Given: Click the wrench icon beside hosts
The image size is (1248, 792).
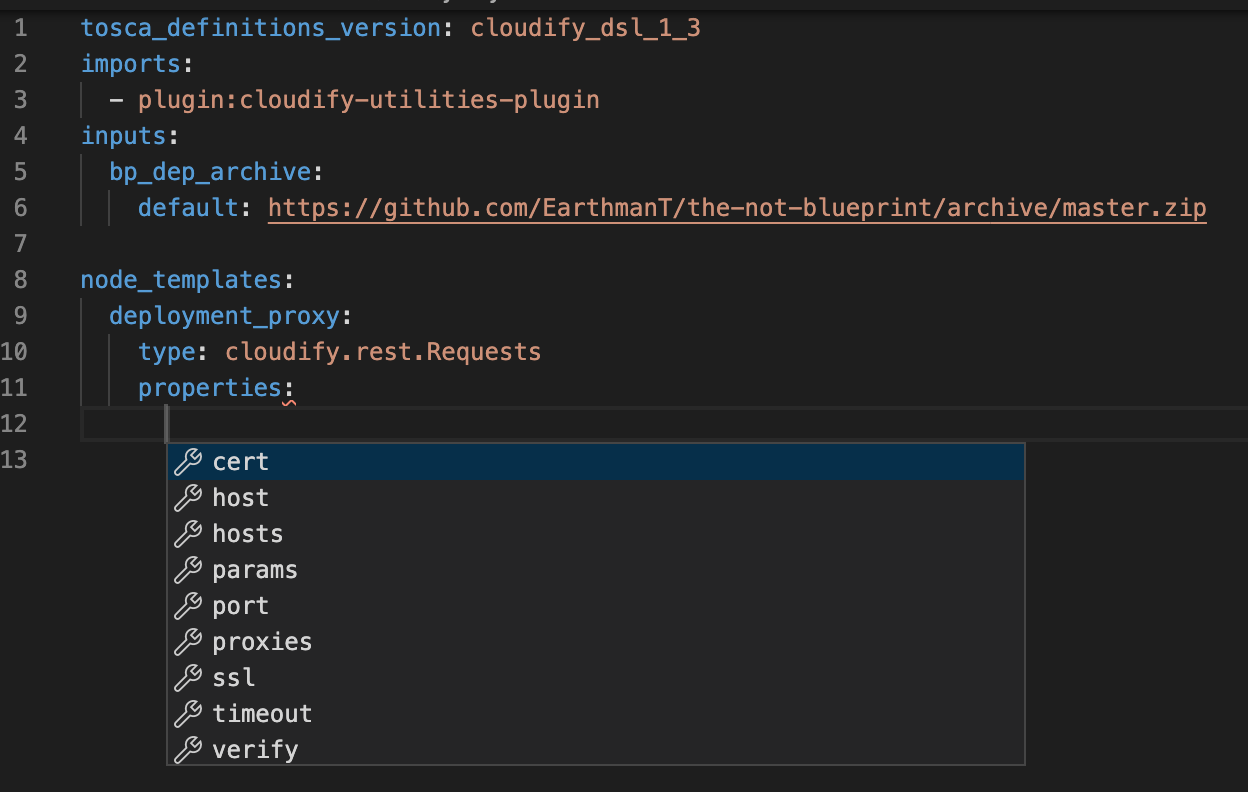Looking at the screenshot, I should pyautogui.click(x=188, y=534).
